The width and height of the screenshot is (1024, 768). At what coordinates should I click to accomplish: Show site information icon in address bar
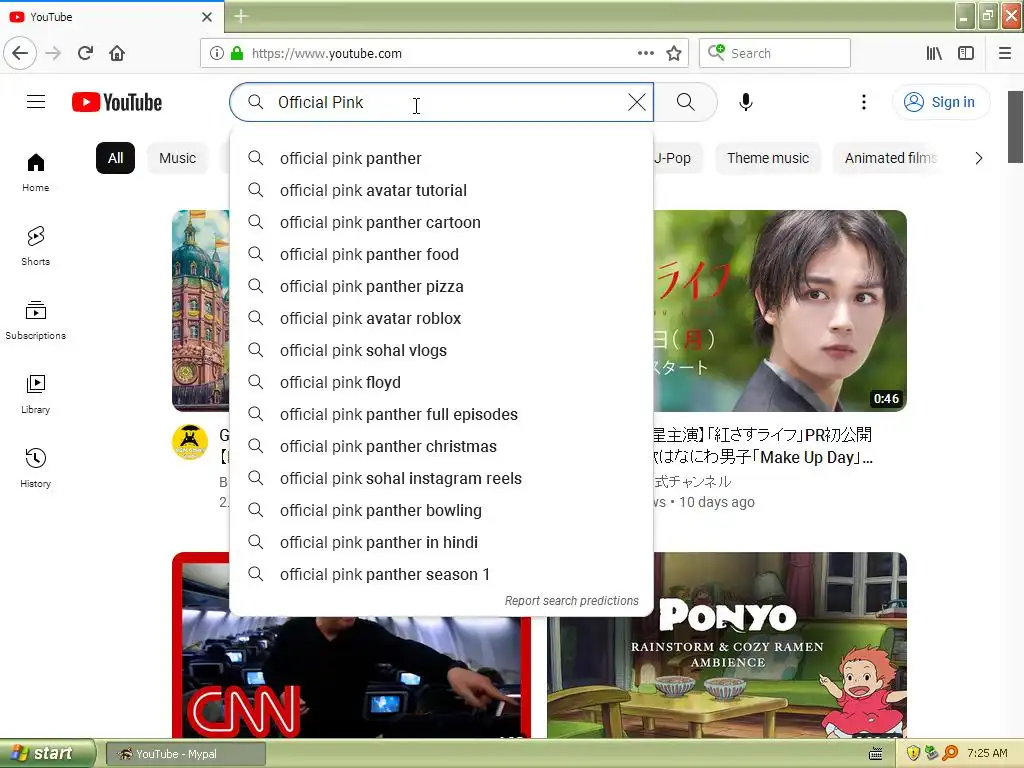click(x=216, y=53)
